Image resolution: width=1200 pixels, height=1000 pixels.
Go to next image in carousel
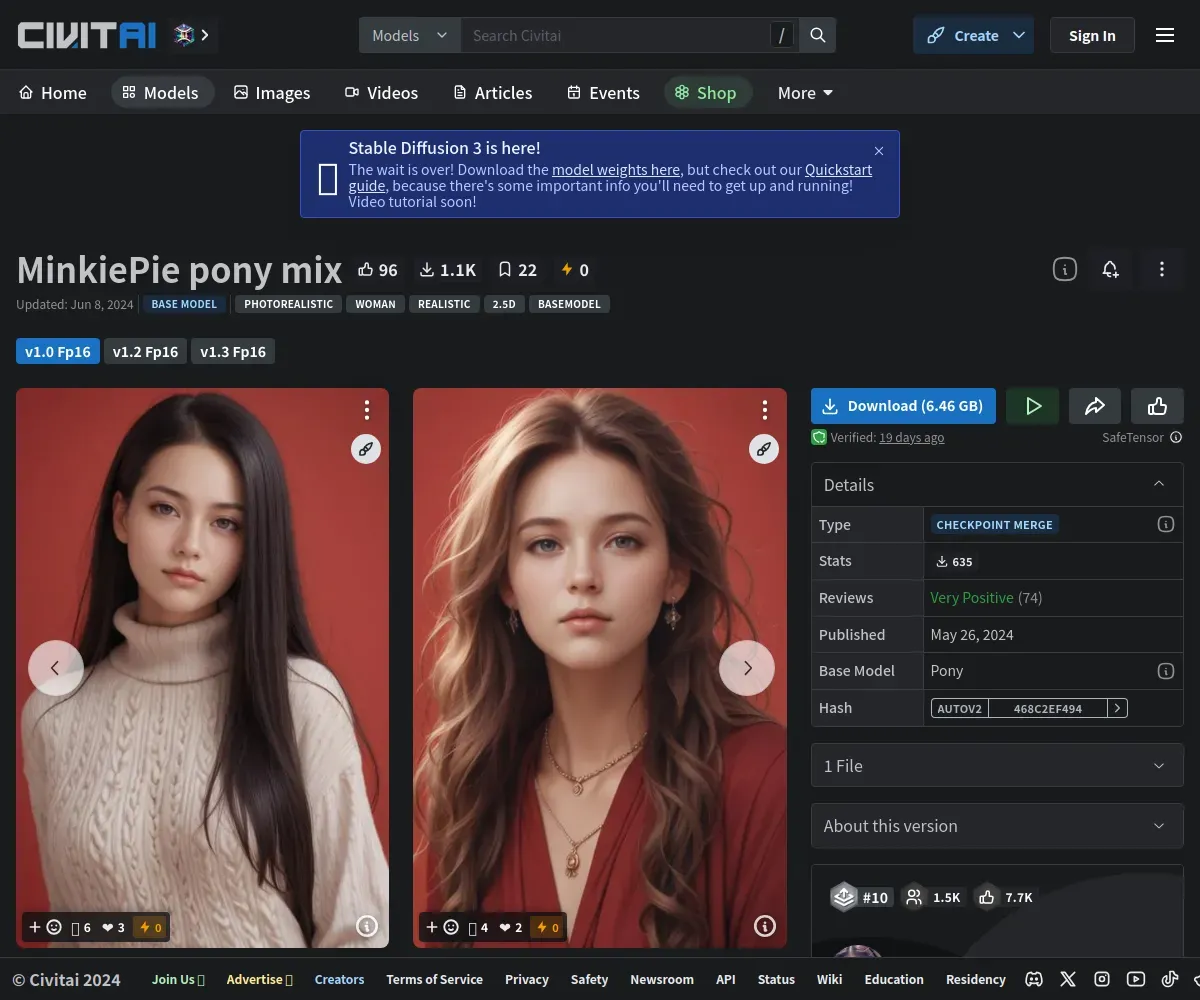click(747, 668)
